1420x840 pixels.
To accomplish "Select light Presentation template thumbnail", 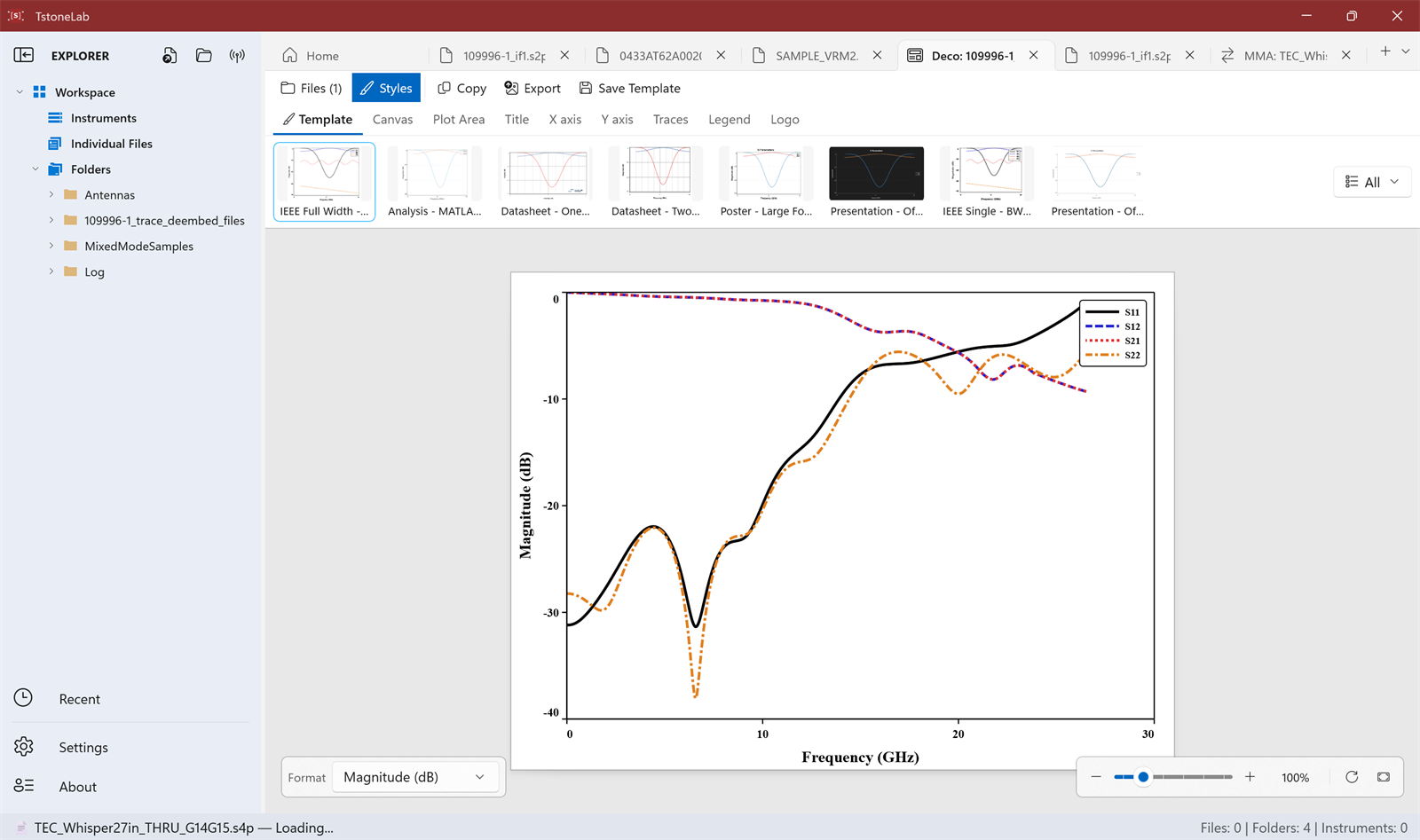I will point(1098,182).
